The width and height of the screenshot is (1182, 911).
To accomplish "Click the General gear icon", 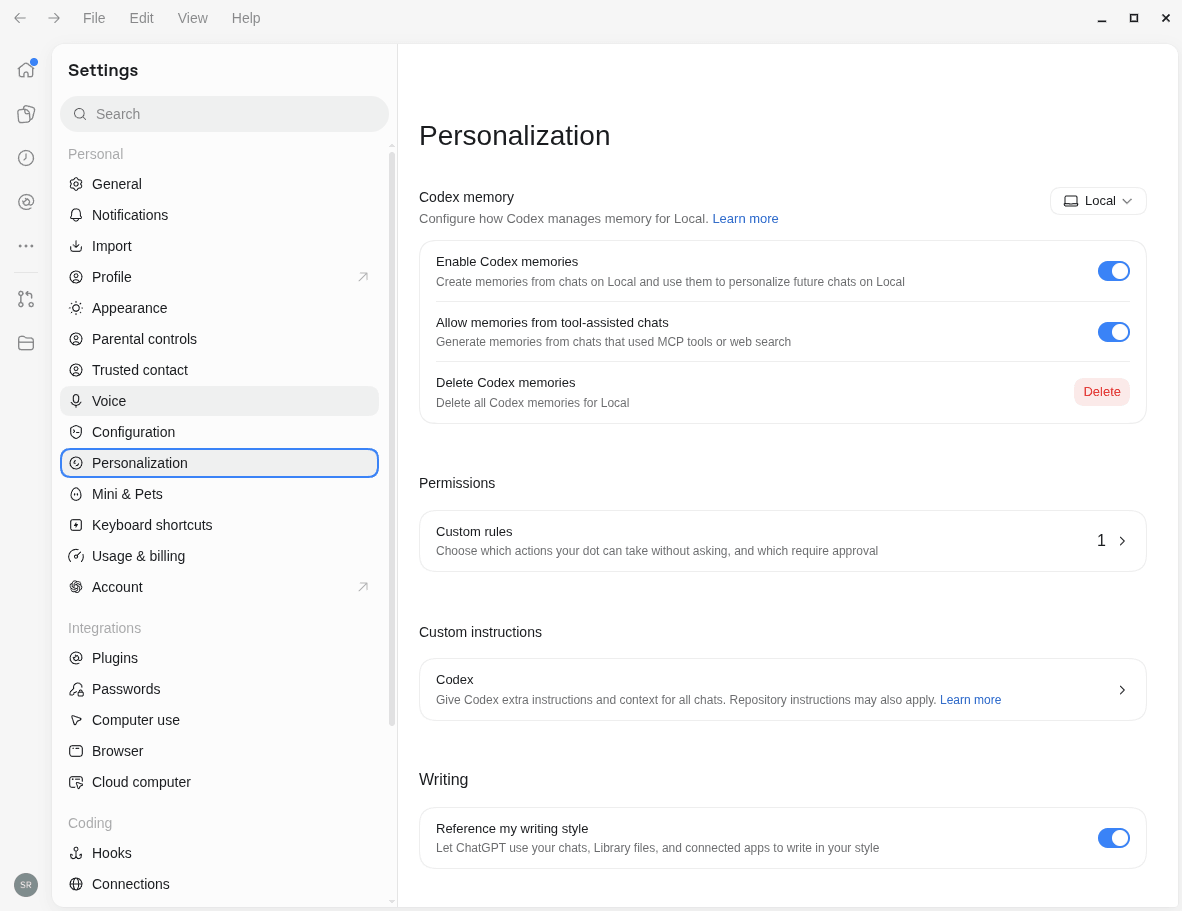I will click(x=76, y=184).
